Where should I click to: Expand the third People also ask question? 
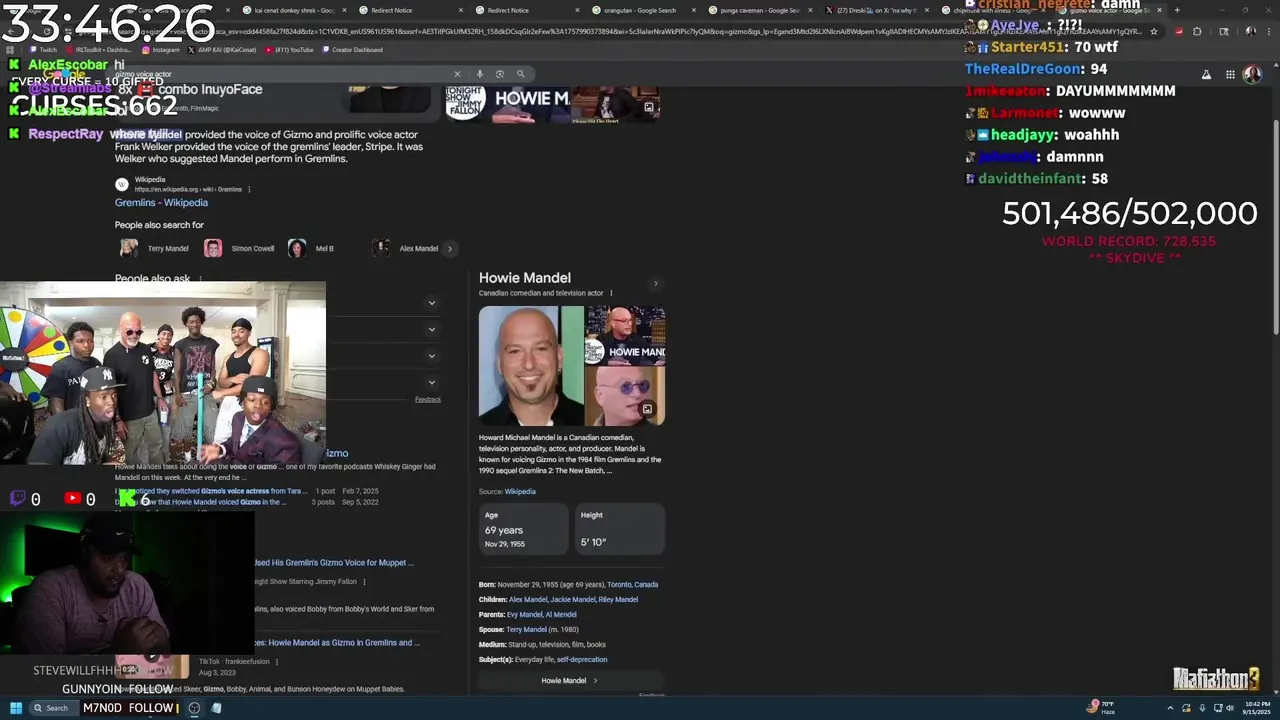(432, 356)
